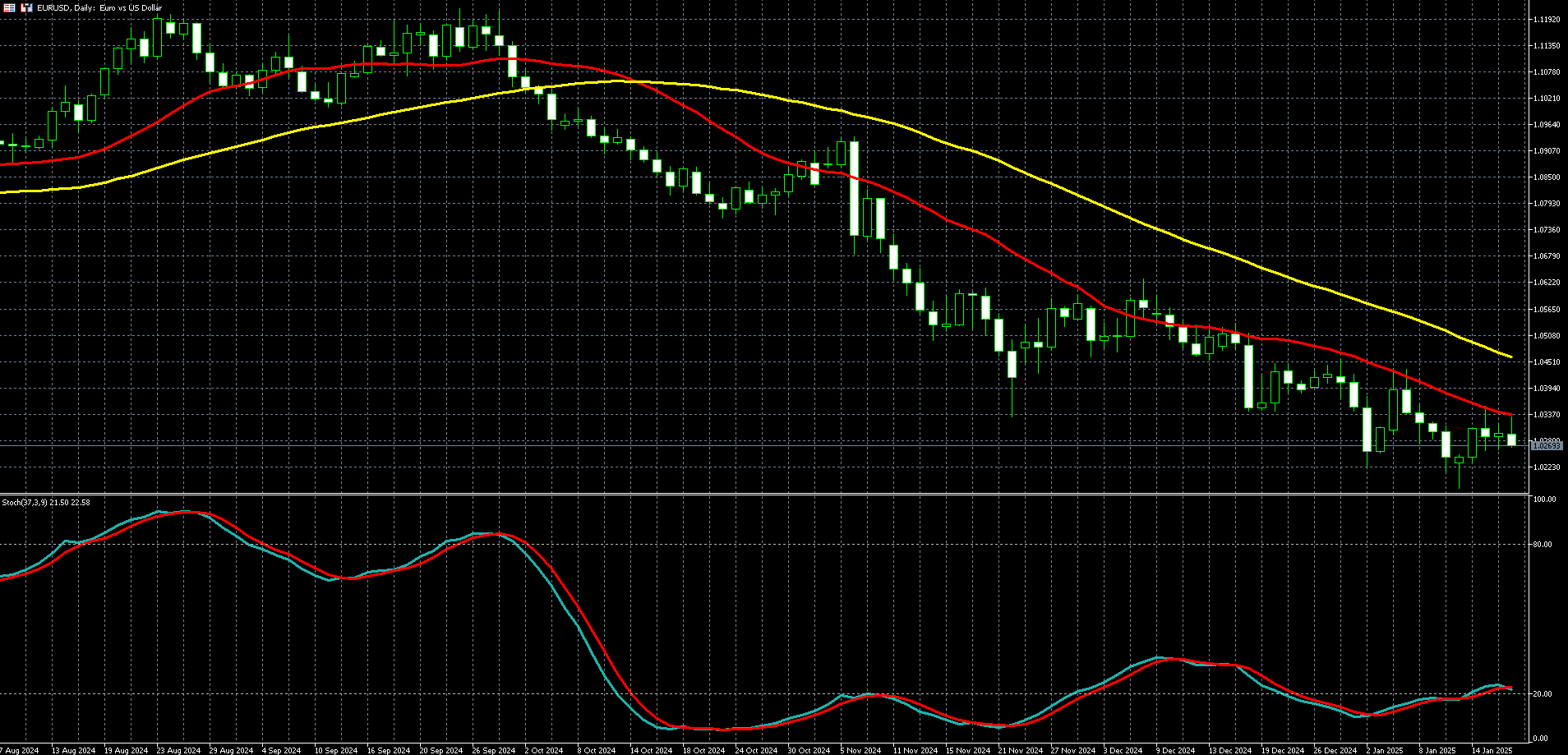The image size is (1568, 755).
Task: Click the 18 Oct 2024 date label
Action: [703, 750]
